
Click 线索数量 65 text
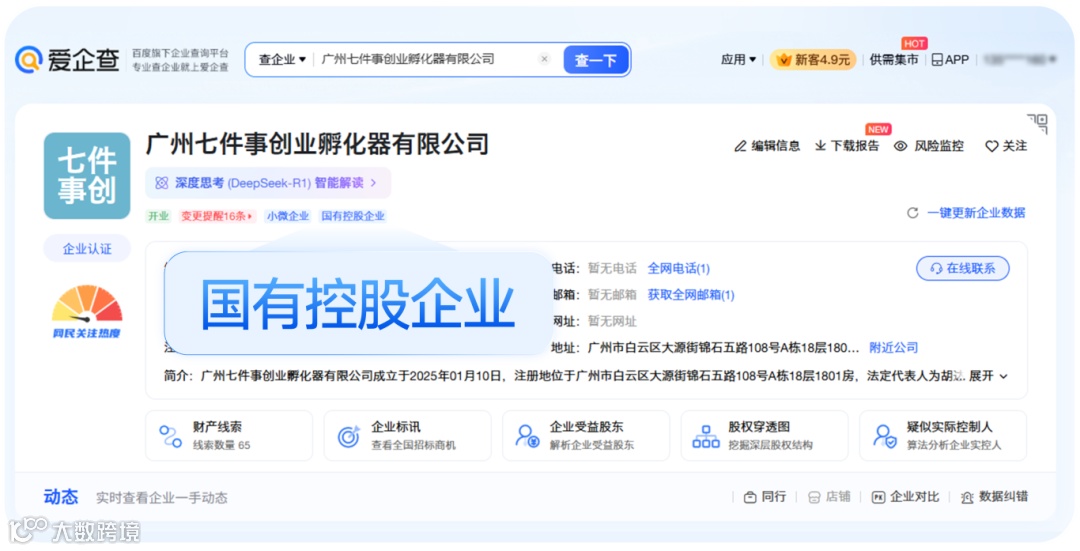221,446
